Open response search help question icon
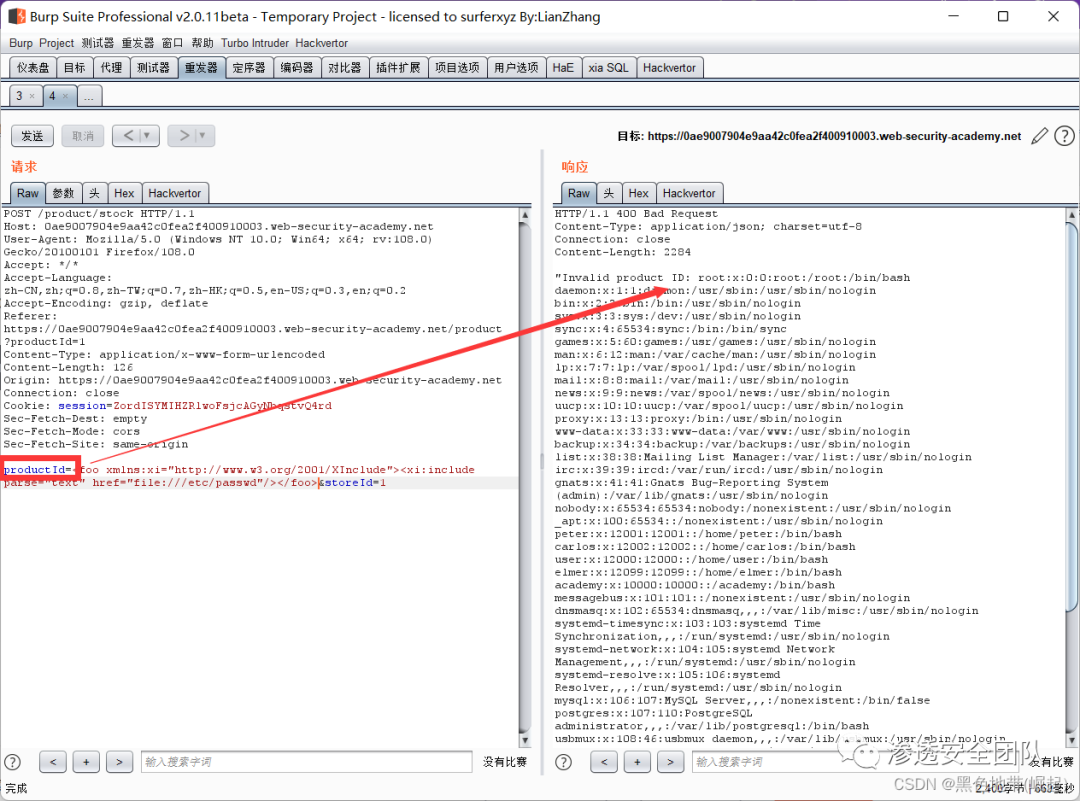 point(563,762)
